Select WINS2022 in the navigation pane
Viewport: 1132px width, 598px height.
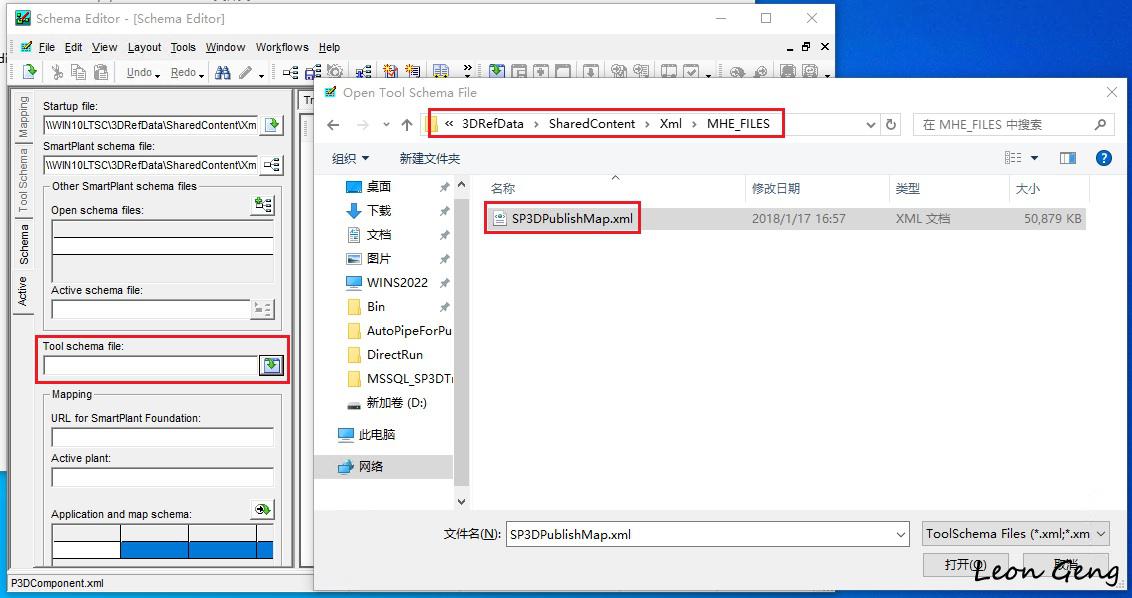[396, 282]
